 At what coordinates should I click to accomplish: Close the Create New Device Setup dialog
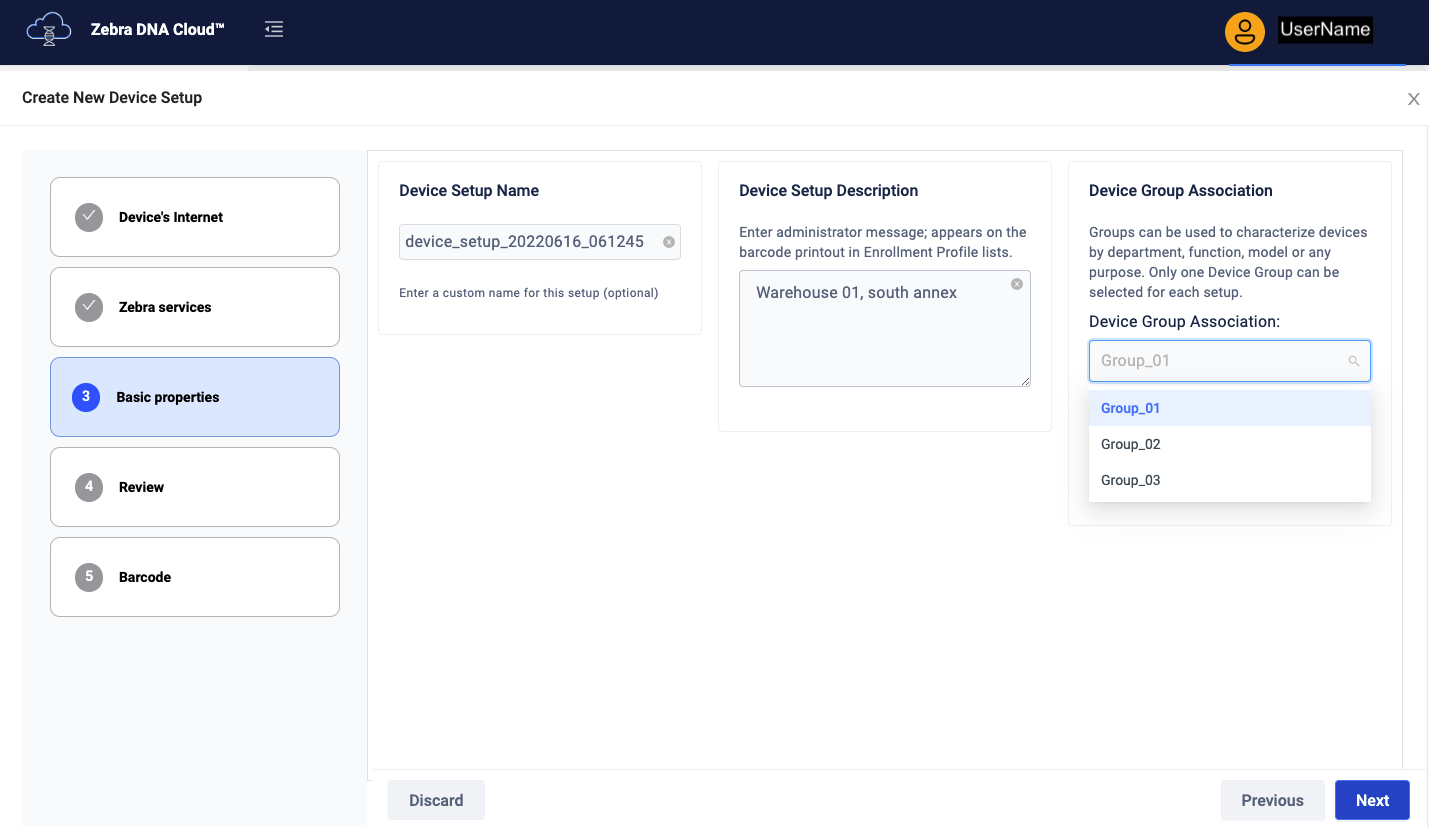[1413, 99]
